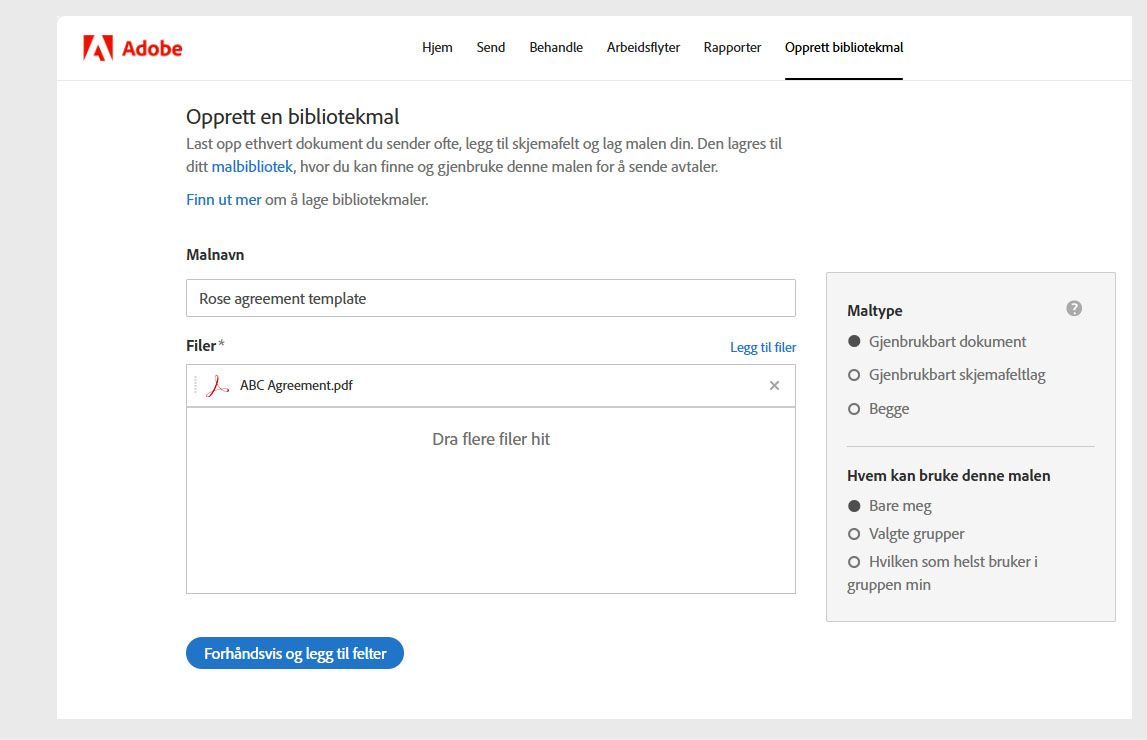Screen dimensions: 1147x740
Task: Click Legg til filer
Action: point(762,347)
